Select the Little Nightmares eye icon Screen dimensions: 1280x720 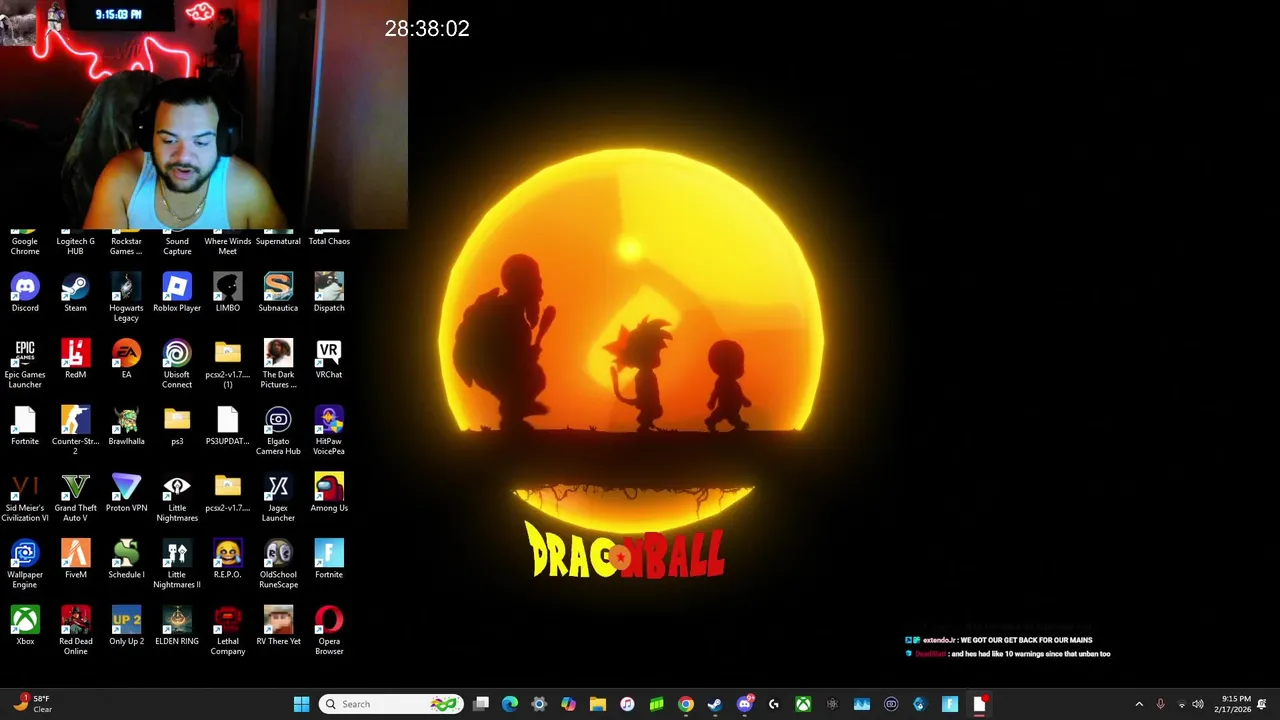point(177,499)
